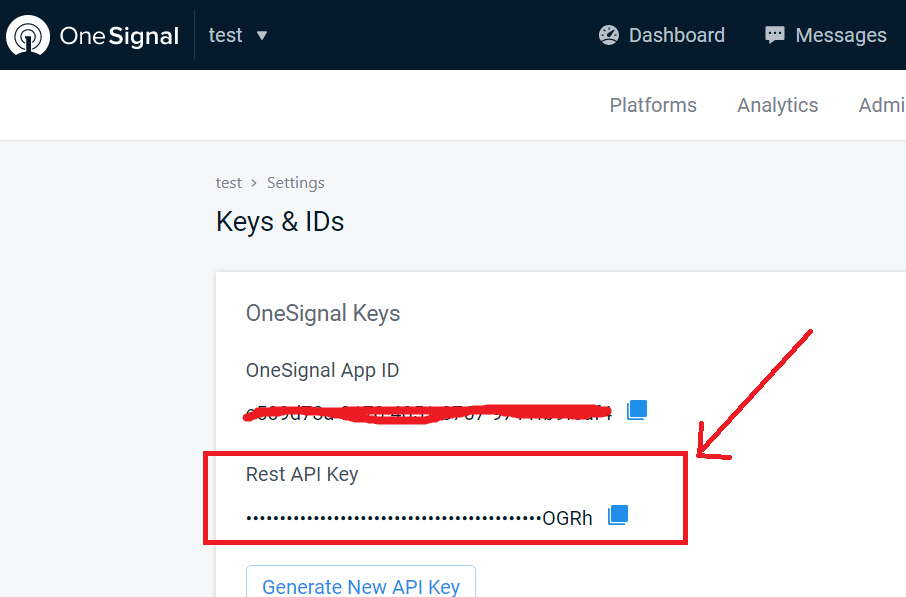The image size is (906, 597).
Task: Click the masked Rest API Key value
Action: [419, 518]
